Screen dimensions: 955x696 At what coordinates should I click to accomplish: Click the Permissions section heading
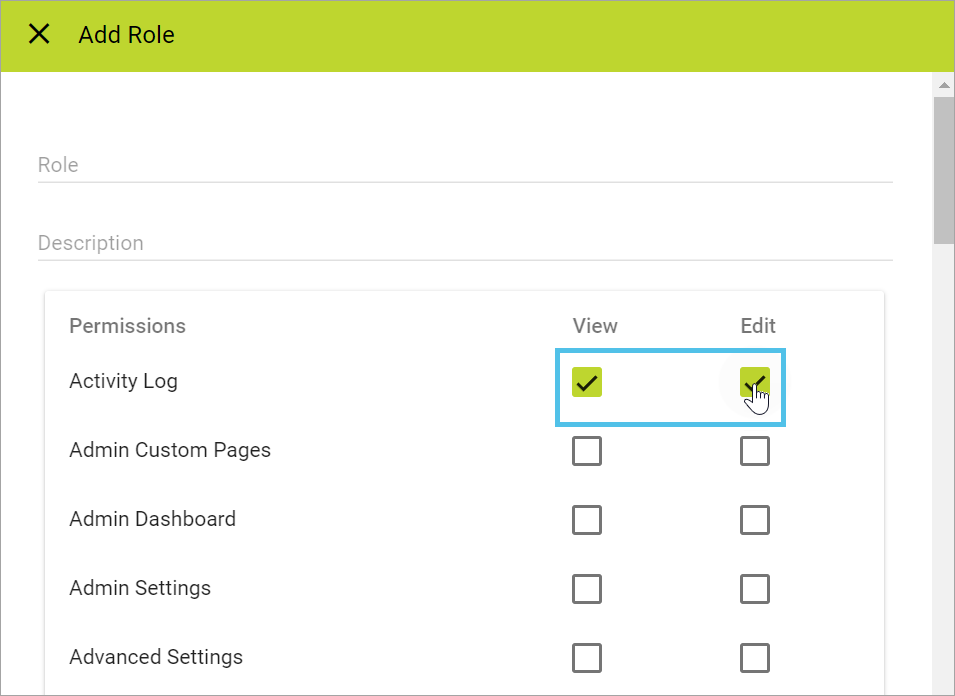[127, 325]
